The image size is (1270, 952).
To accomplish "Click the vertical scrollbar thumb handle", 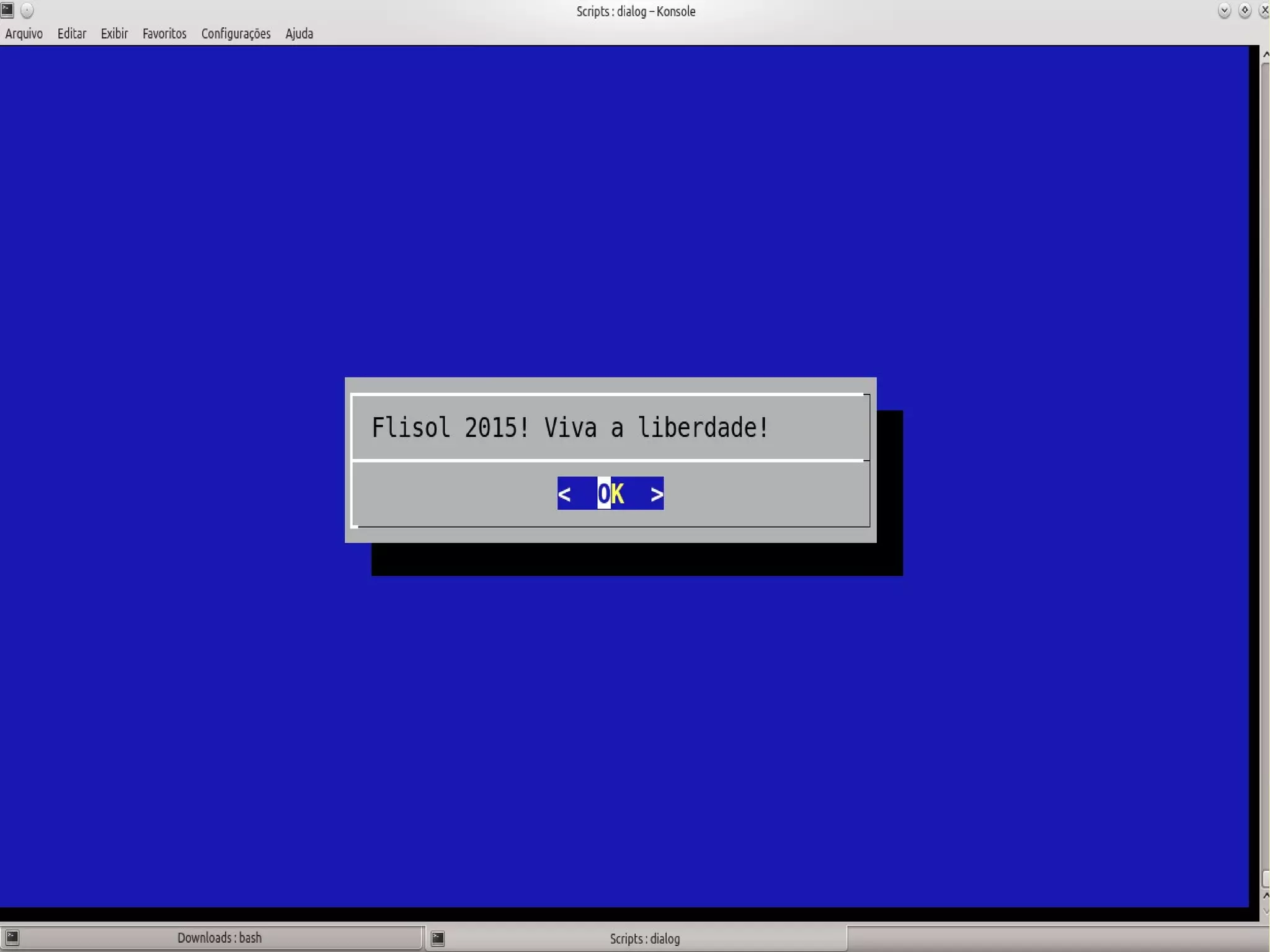I will [x=1265, y=878].
